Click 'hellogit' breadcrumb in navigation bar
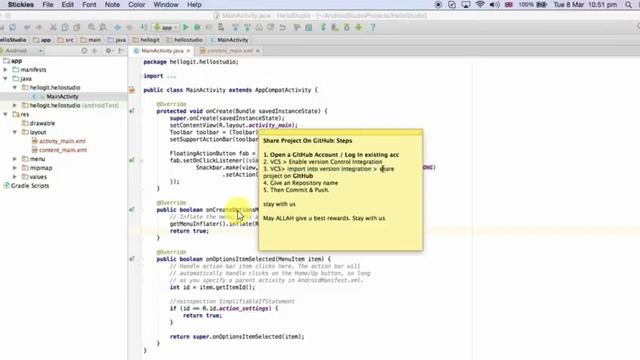The height and width of the screenshot is (360, 640). (146, 40)
